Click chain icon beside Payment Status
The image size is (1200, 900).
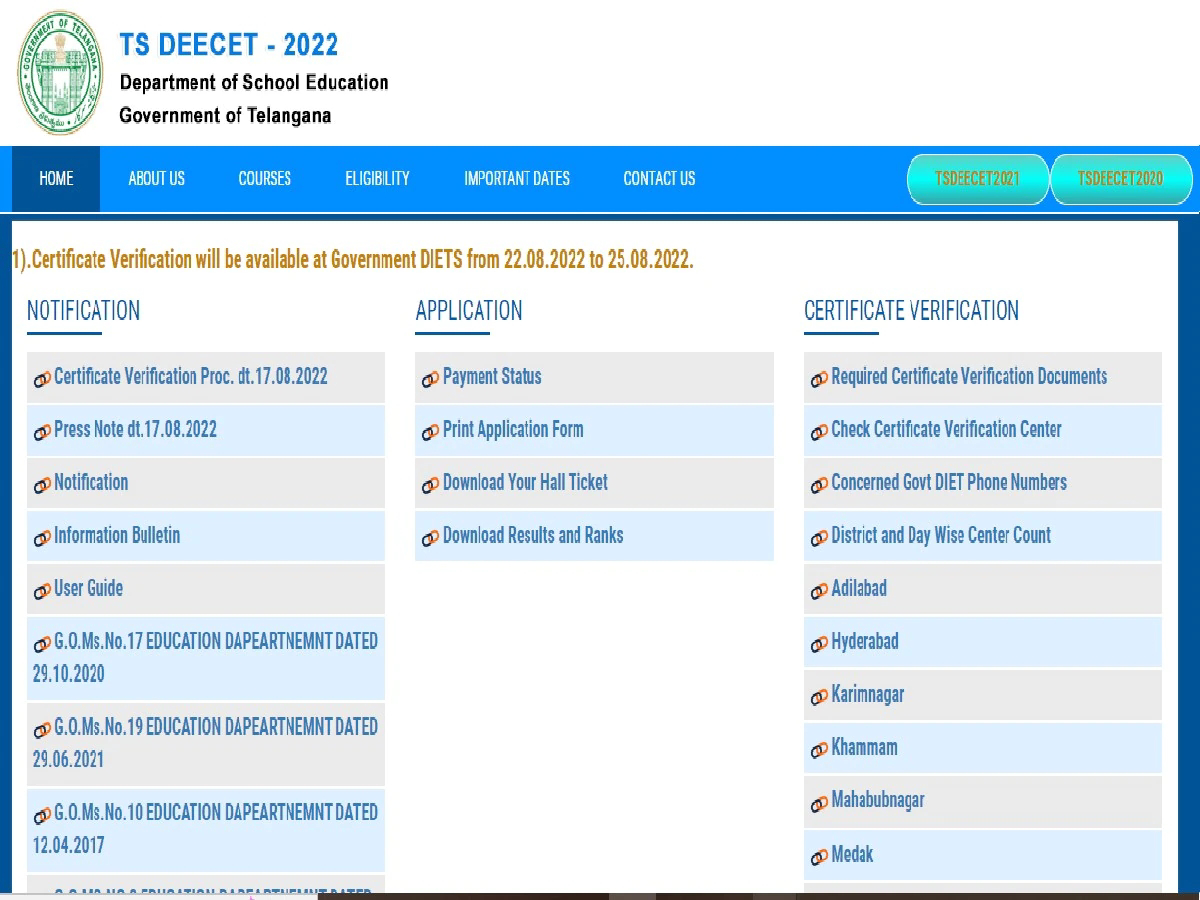point(430,379)
